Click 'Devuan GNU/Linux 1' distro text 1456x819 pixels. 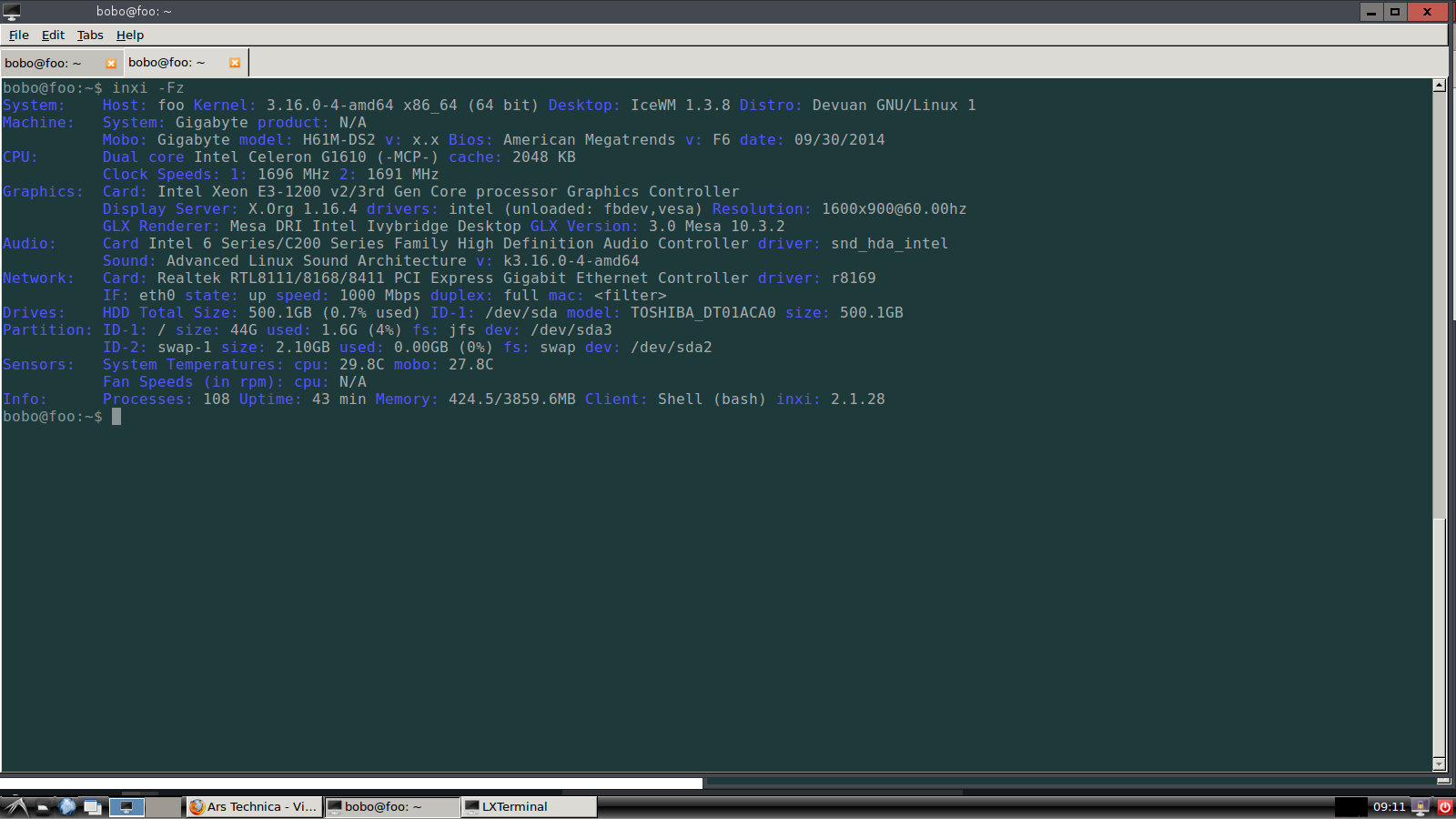[895, 106]
